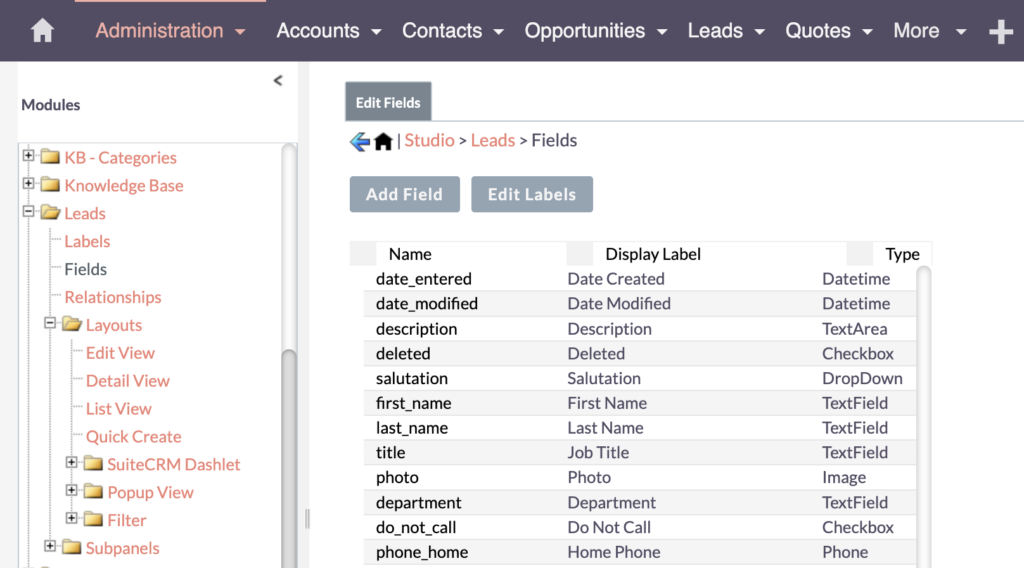Open the Layouts tree item
Screen dimensions: 1024x568
(x=114, y=325)
